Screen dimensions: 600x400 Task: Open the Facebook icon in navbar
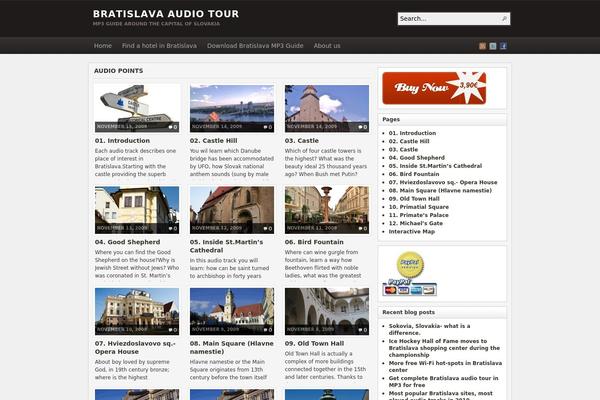click(x=503, y=46)
